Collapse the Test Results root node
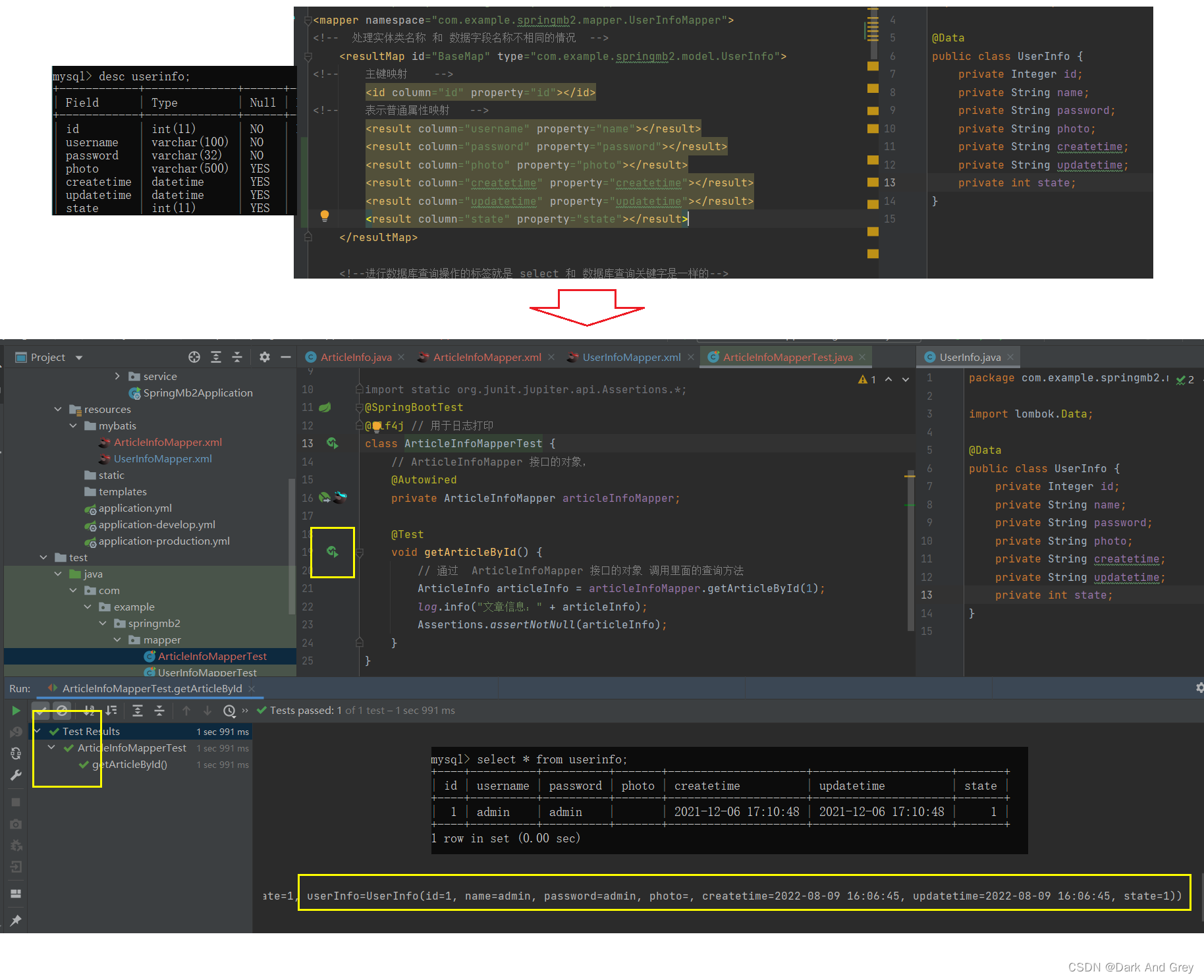Viewport: 1204px width, 980px height. click(x=38, y=731)
